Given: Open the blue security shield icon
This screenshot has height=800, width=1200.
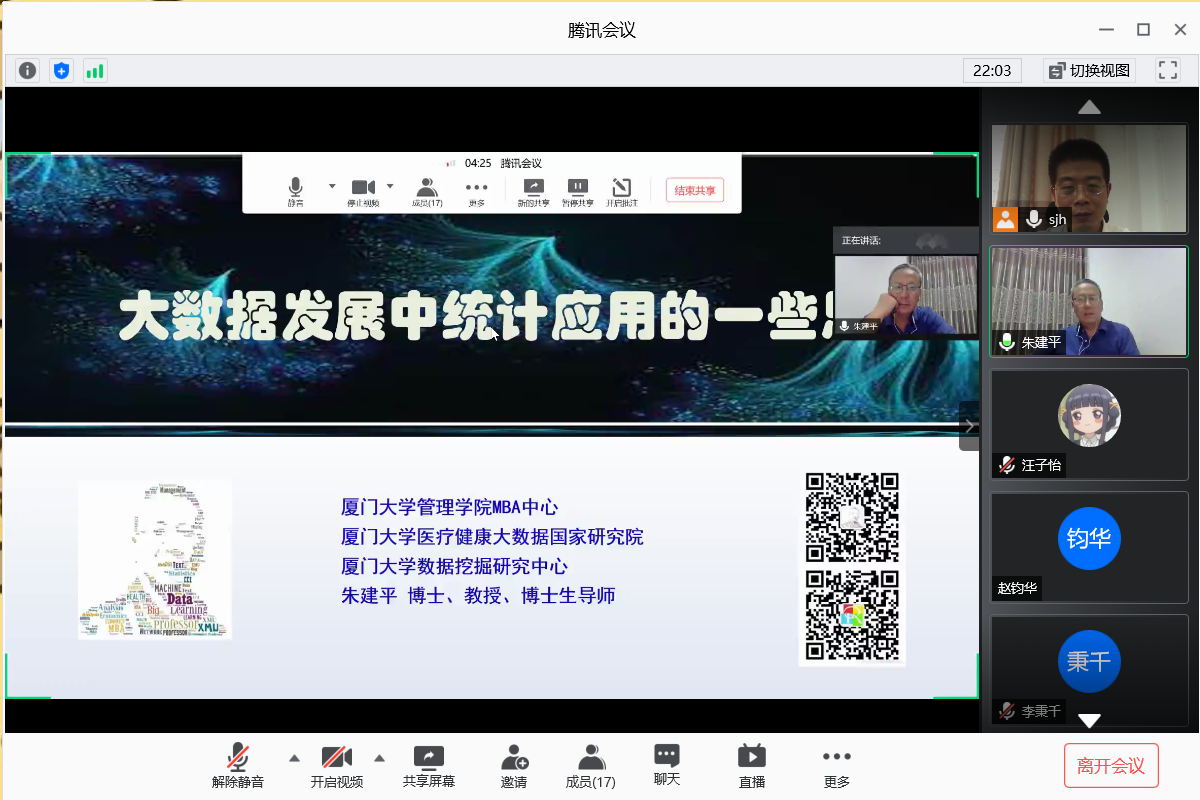Looking at the screenshot, I should (61, 71).
